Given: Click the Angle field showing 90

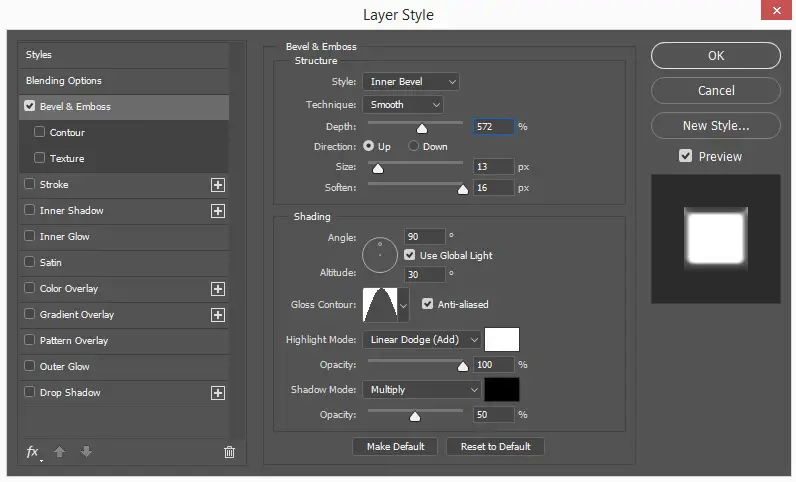Looking at the screenshot, I should (x=425, y=237).
